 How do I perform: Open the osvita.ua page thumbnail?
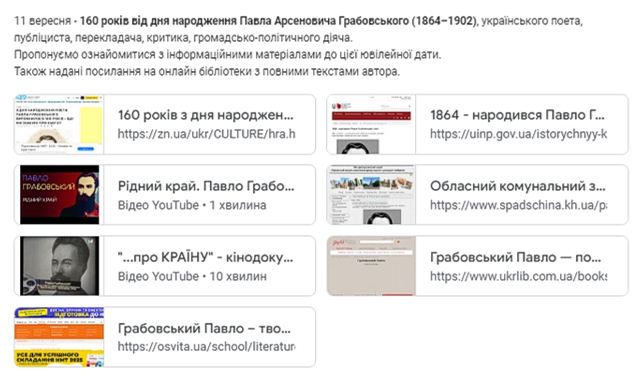coord(59,337)
